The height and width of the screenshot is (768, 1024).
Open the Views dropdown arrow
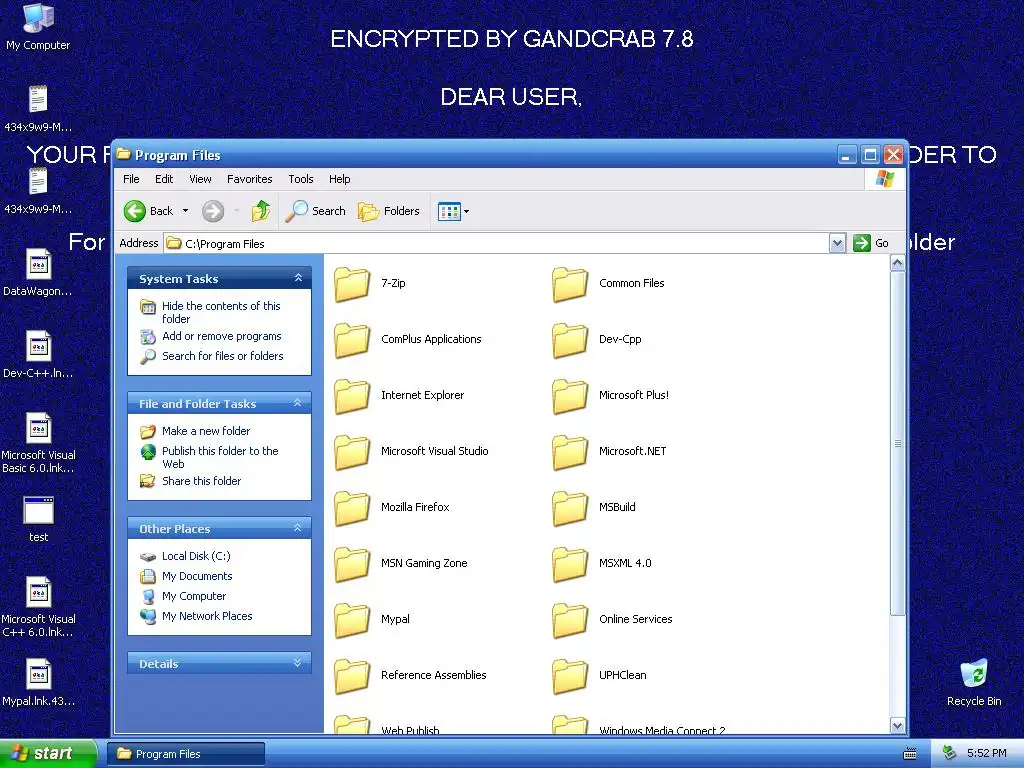[x=466, y=211]
